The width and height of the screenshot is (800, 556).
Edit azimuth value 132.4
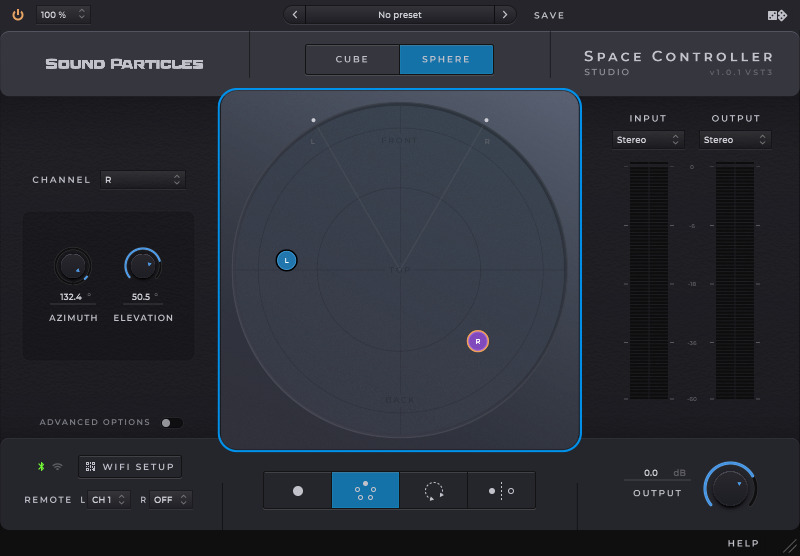[71, 297]
